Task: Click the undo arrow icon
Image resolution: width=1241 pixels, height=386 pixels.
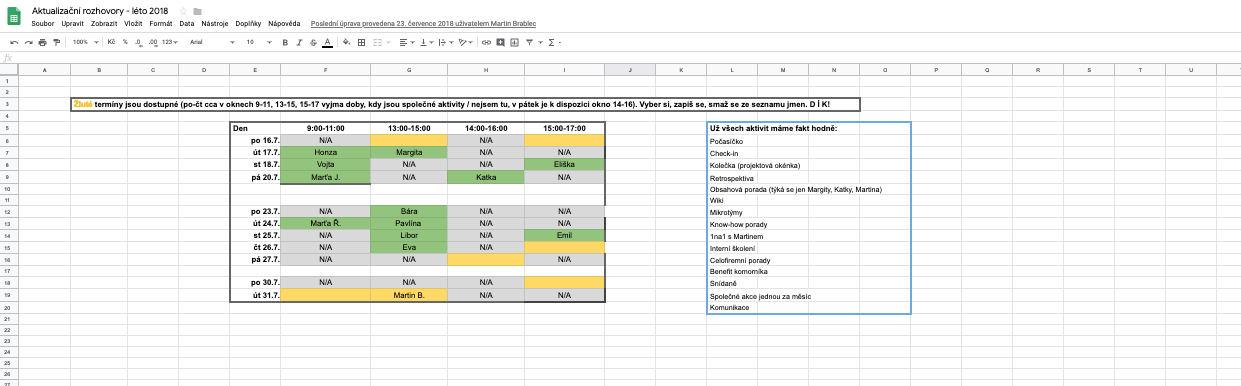Action: tap(14, 42)
